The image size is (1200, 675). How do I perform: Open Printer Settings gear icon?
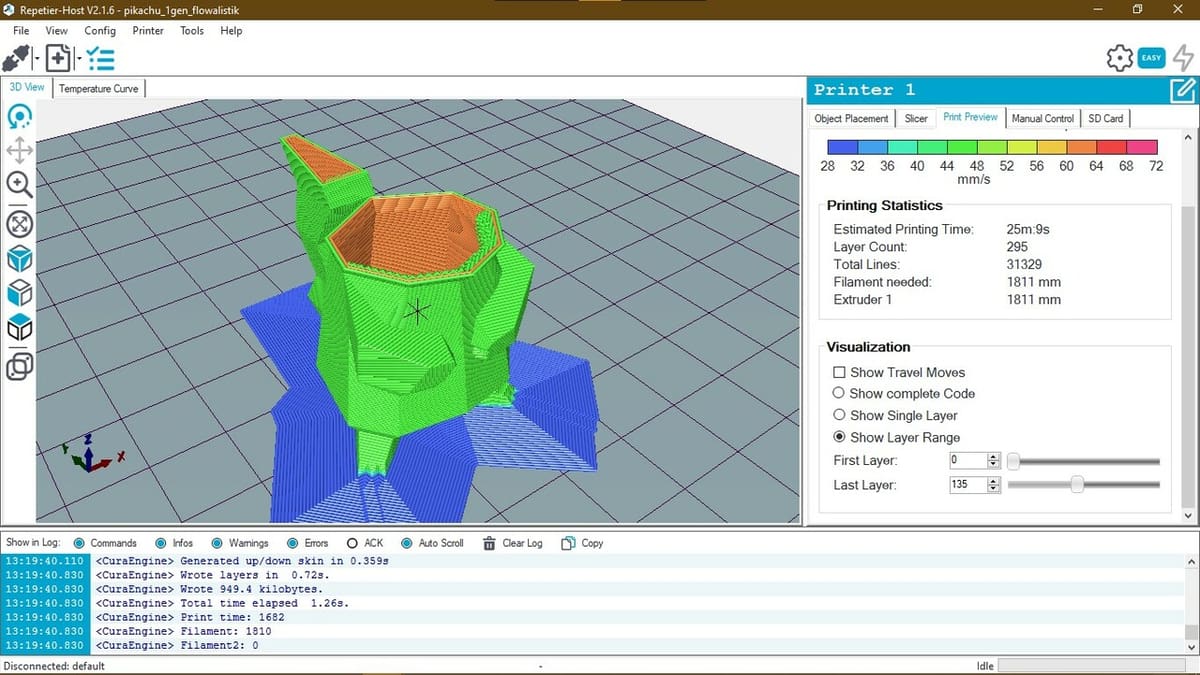point(1120,58)
